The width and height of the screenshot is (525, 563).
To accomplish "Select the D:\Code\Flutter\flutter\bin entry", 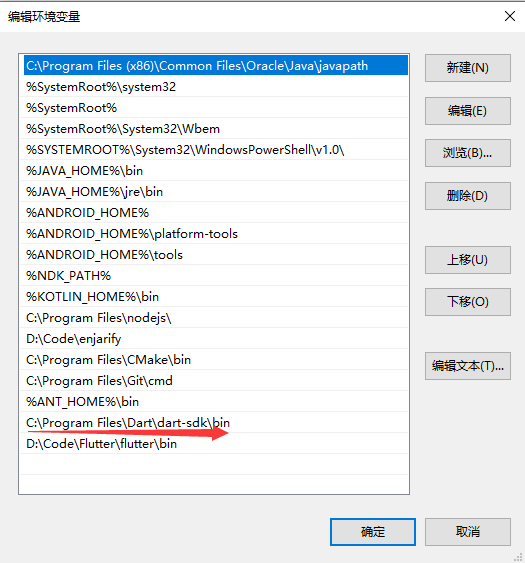I will click(214, 443).
